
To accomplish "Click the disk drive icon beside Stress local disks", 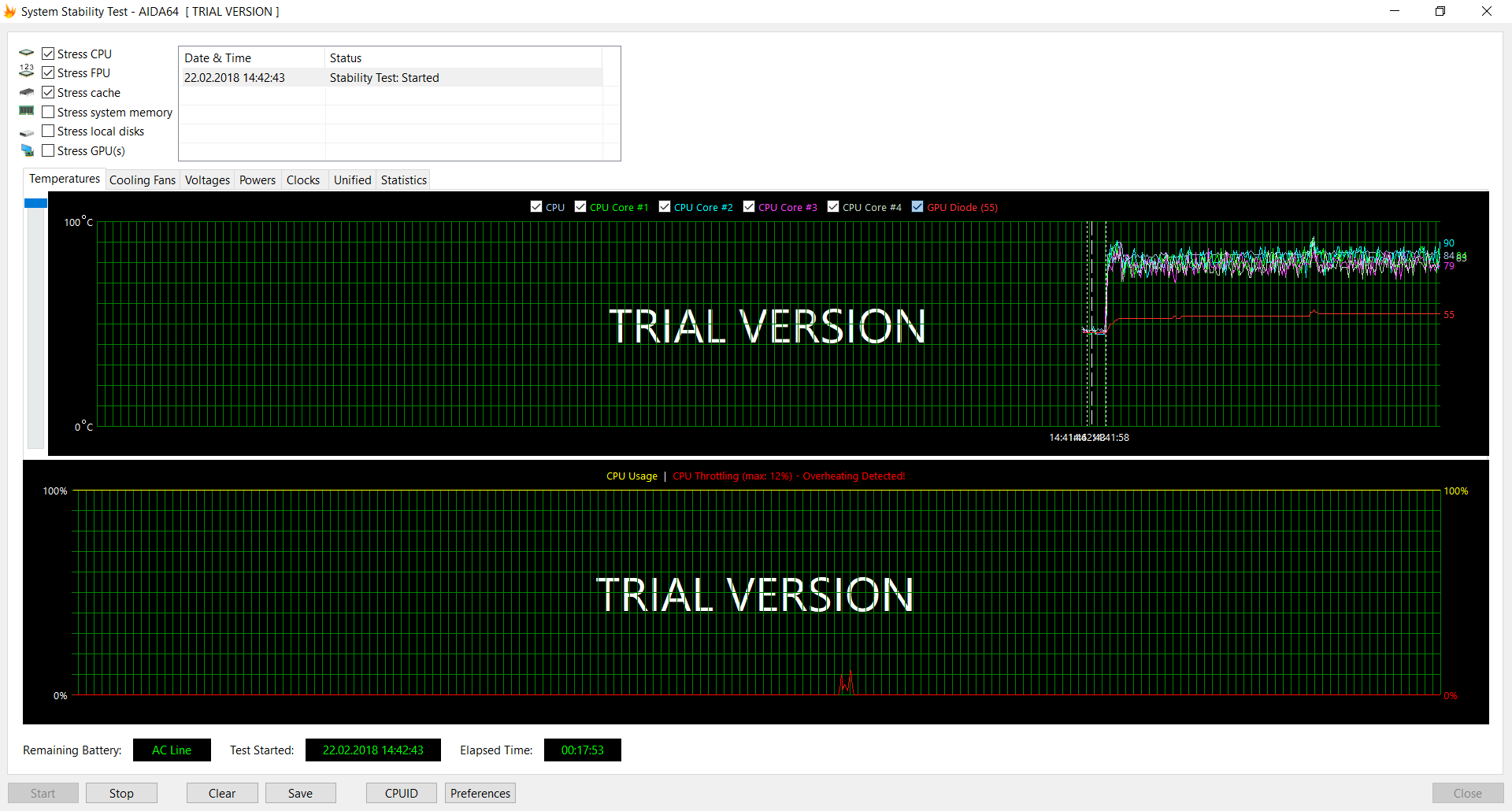I will click(x=27, y=132).
